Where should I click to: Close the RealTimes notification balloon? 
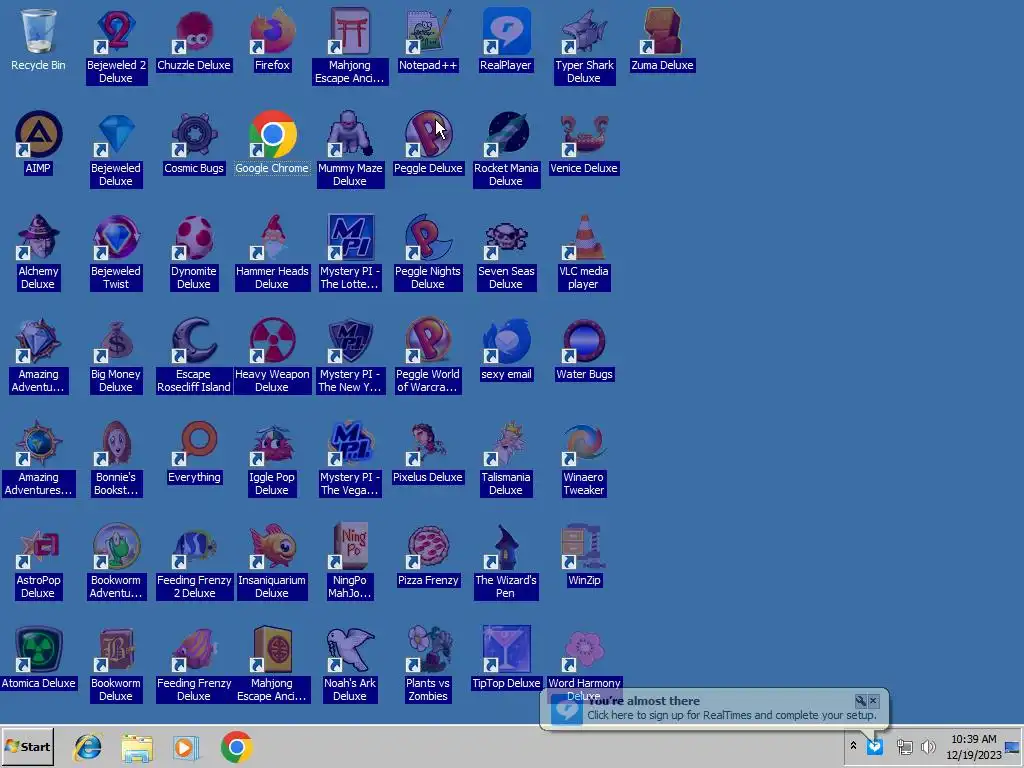873,701
